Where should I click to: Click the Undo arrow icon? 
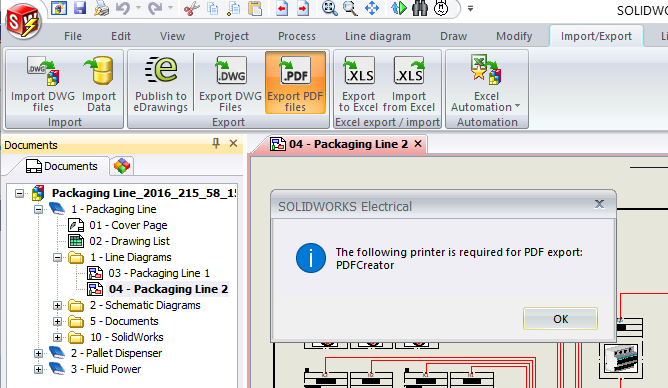pos(123,8)
